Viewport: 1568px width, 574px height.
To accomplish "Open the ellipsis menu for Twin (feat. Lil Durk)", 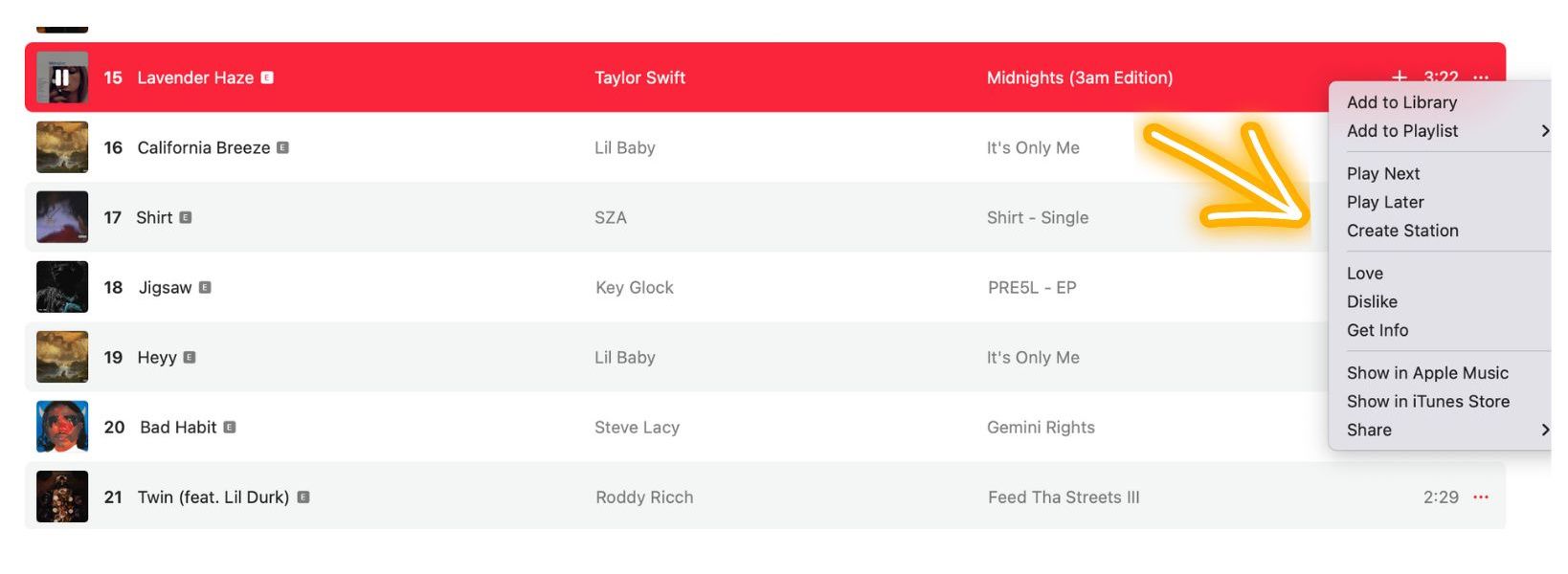I will [x=1481, y=497].
